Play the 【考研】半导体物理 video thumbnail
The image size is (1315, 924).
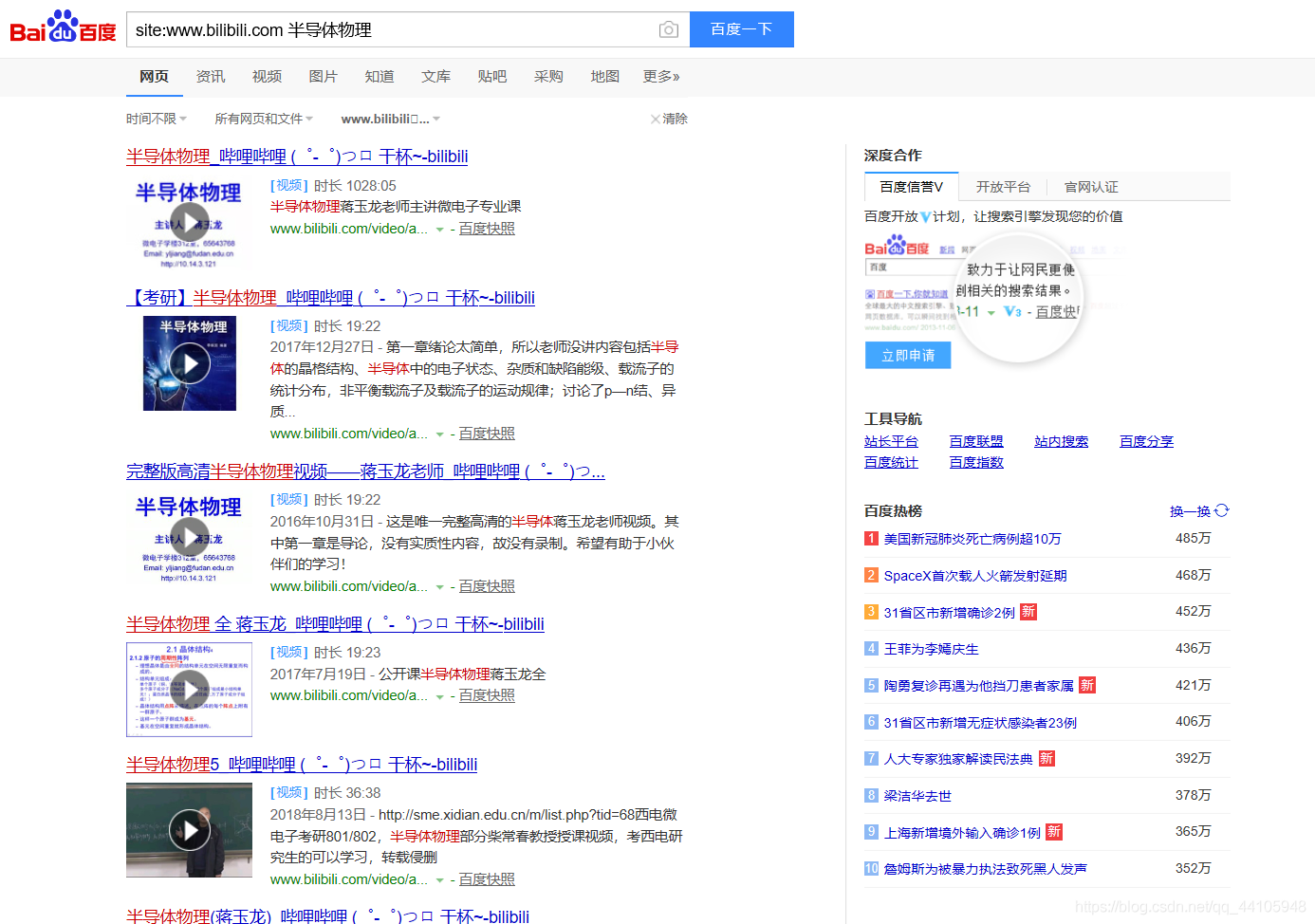tap(190, 363)
